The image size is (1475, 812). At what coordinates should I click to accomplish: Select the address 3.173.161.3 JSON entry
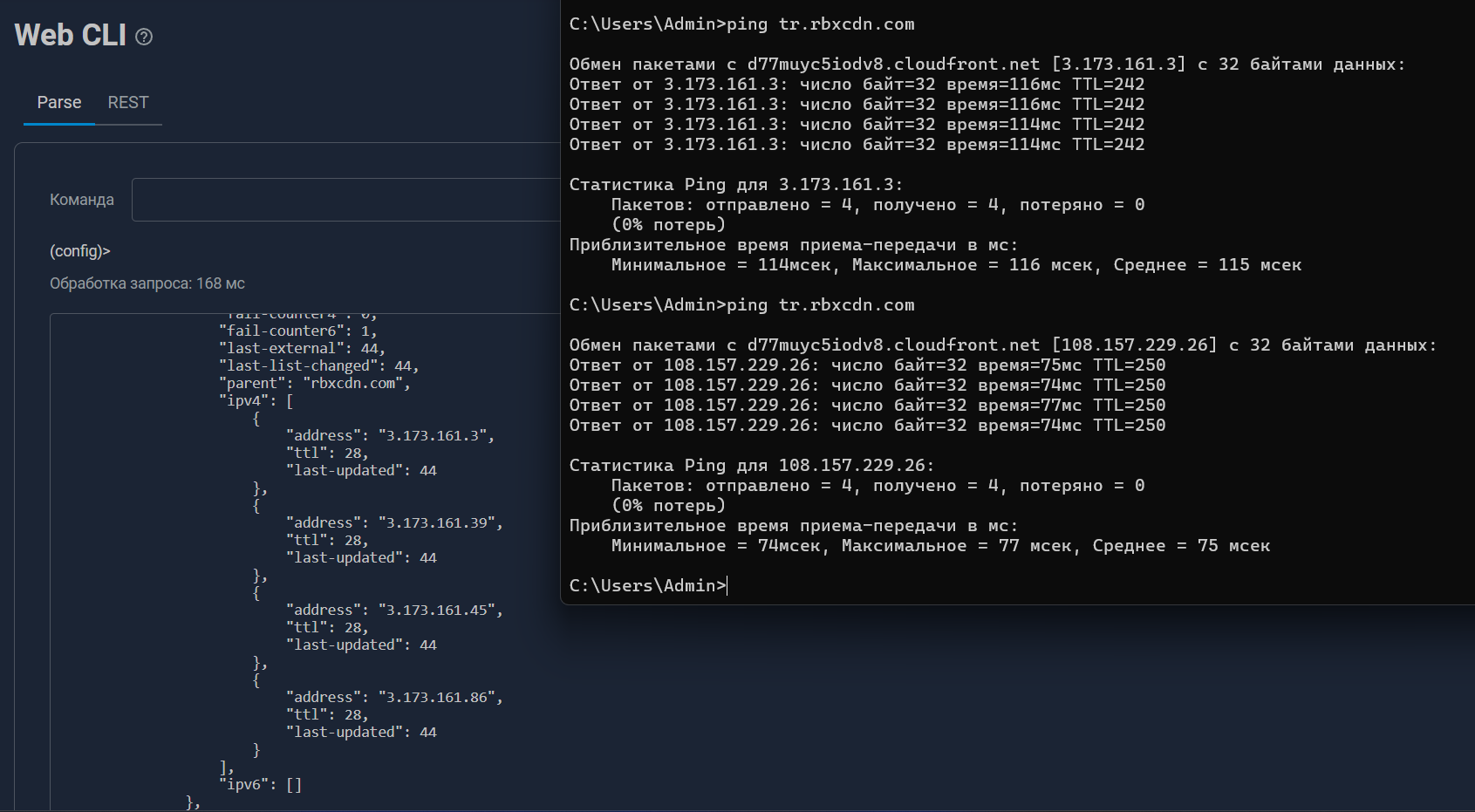[x=390, y=436]
